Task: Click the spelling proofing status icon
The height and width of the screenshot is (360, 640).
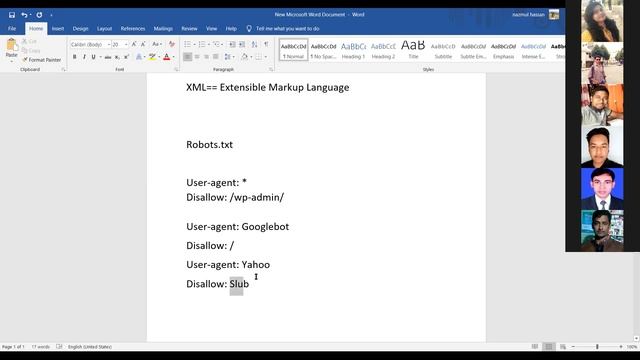Action: click(x=59, y=347)
